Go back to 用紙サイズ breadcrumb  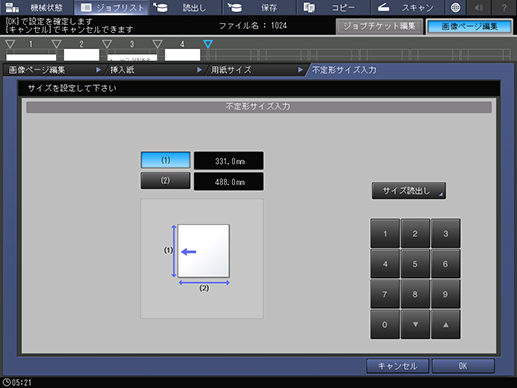(256, 70)
